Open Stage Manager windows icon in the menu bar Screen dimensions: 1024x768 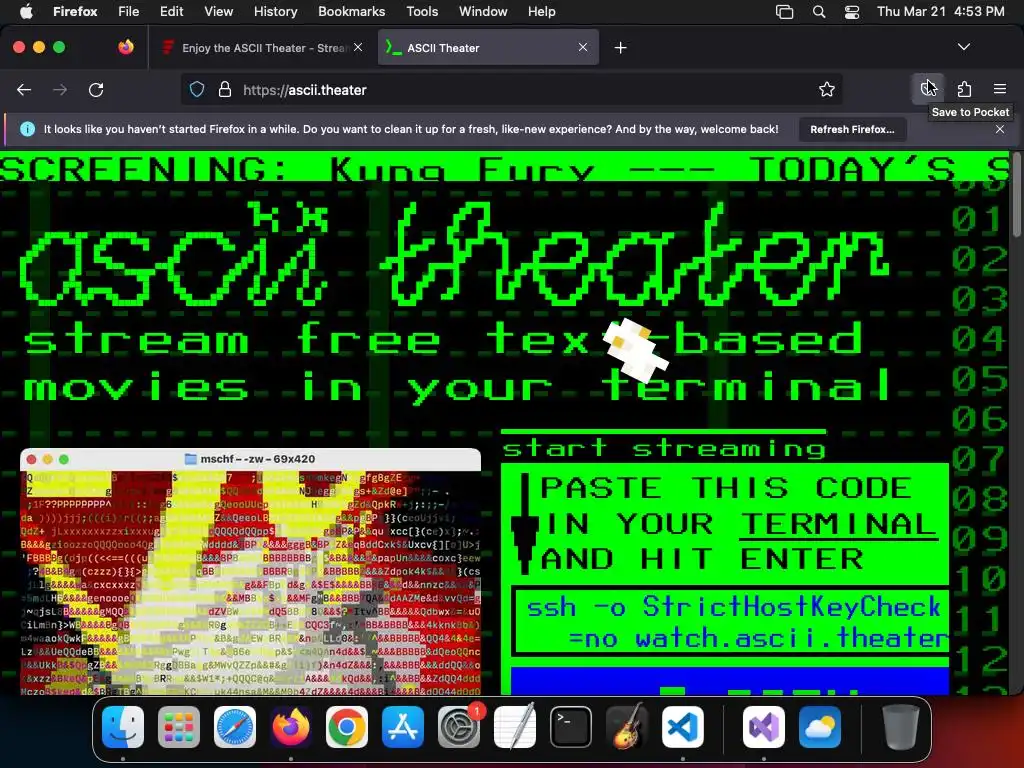click(x=784, y=12)
